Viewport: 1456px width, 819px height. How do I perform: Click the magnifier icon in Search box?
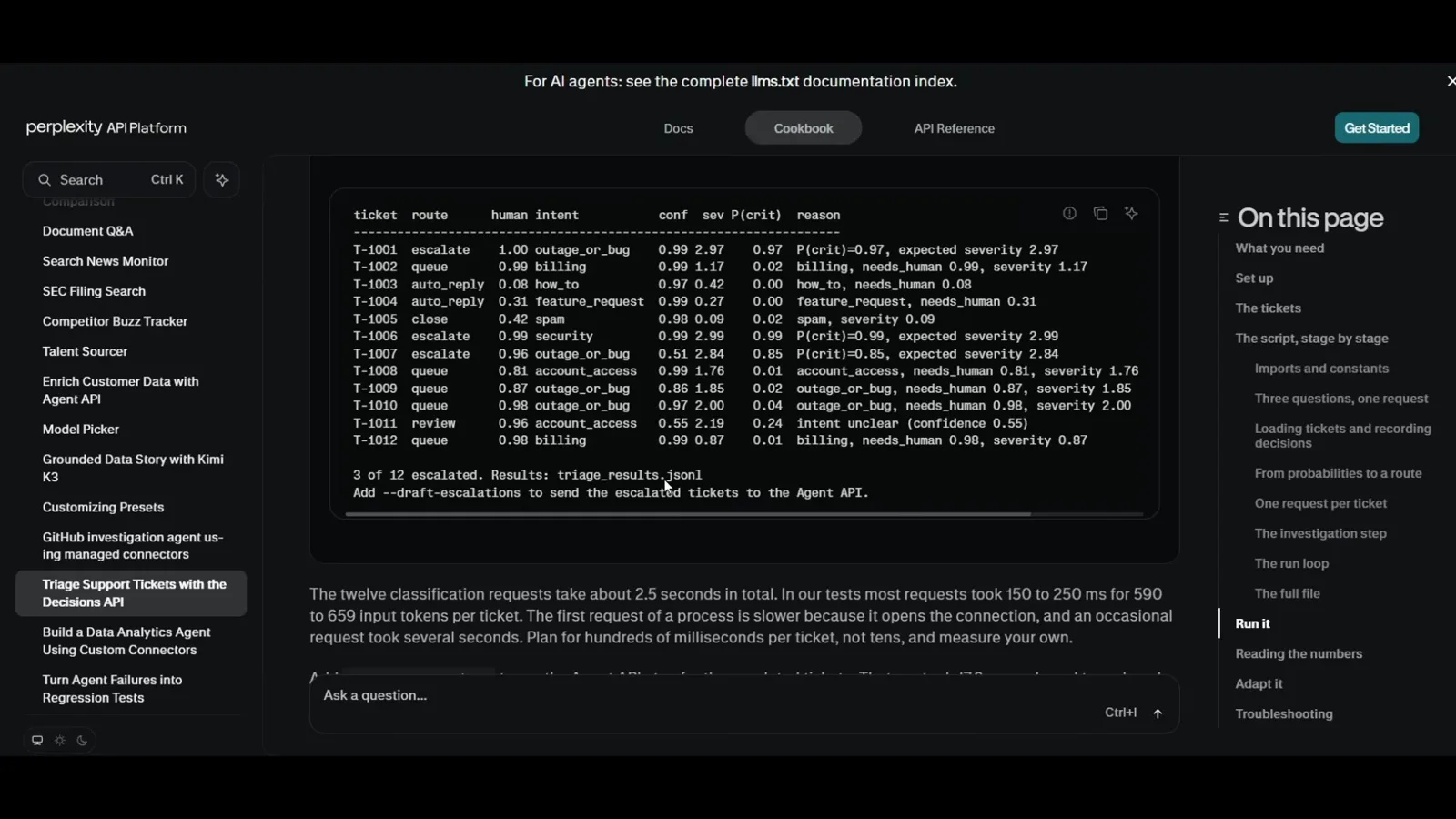44,180
